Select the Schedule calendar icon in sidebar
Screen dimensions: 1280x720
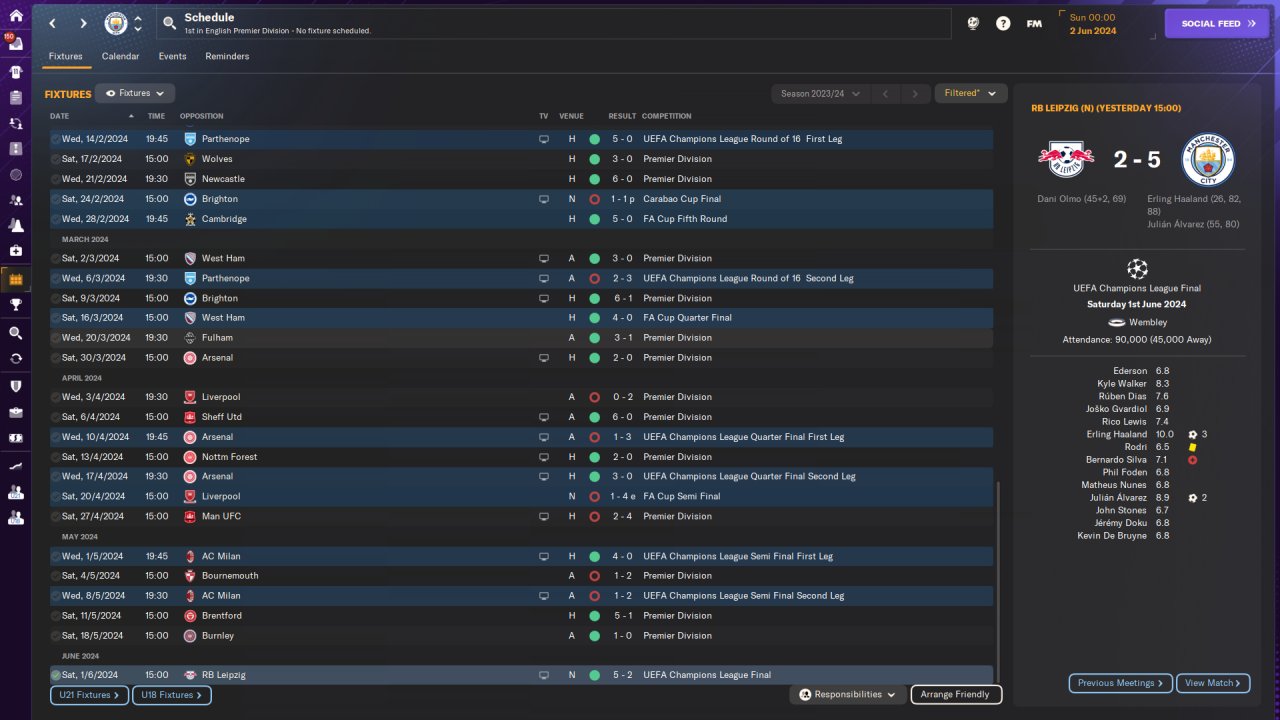(x=15, y=279)
